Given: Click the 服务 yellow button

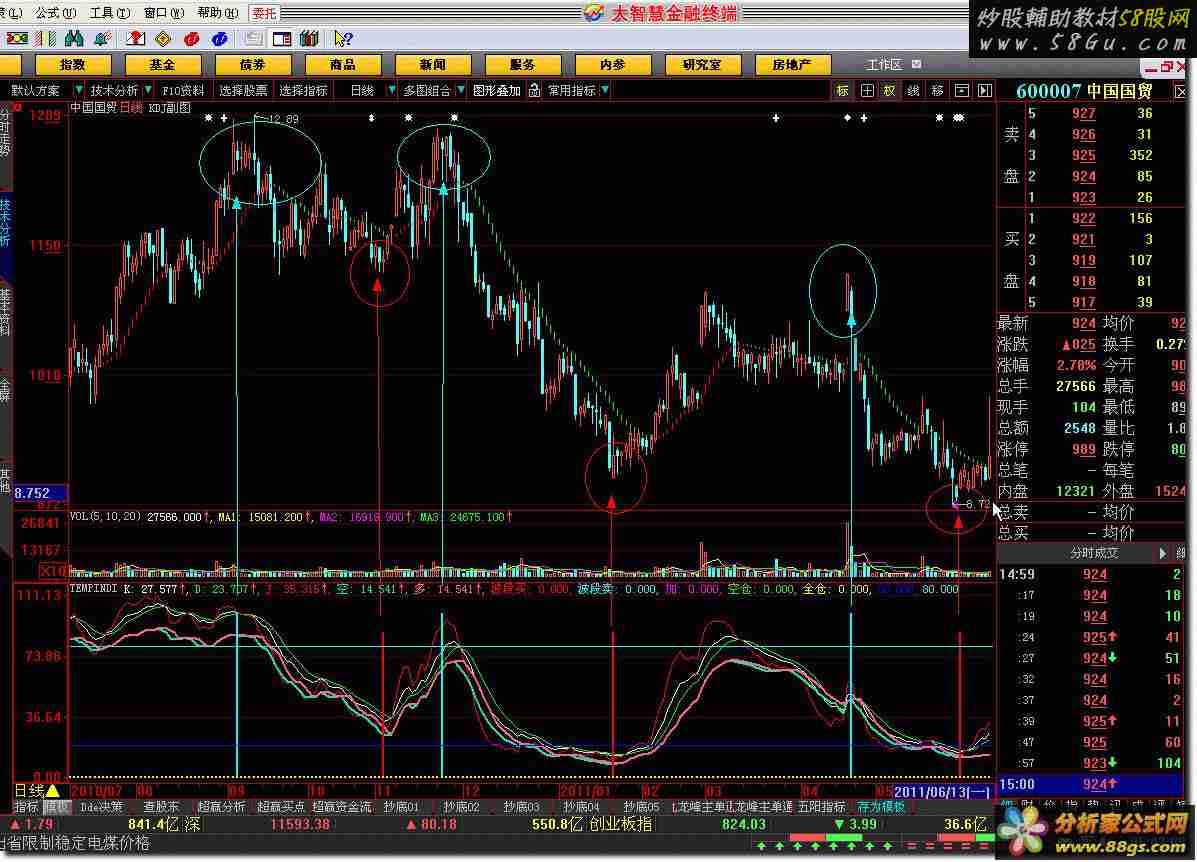Looking at the screenshot, I should (x=522, y=65).
